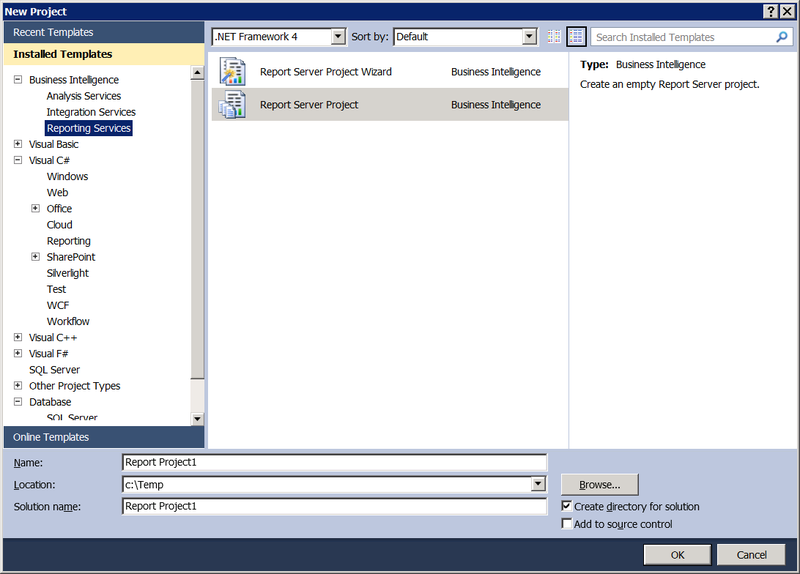Toggle Create directory for solution checkbox
The image size is (800, 574).
pos(566,506)
